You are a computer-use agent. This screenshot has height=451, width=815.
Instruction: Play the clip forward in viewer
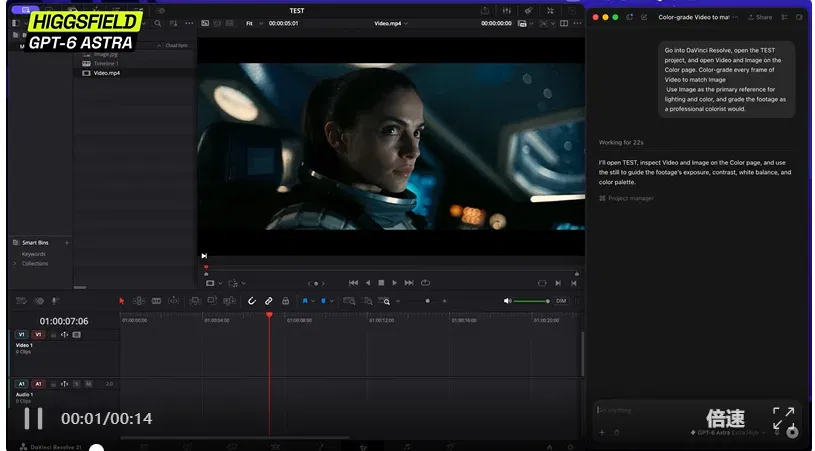395,283
